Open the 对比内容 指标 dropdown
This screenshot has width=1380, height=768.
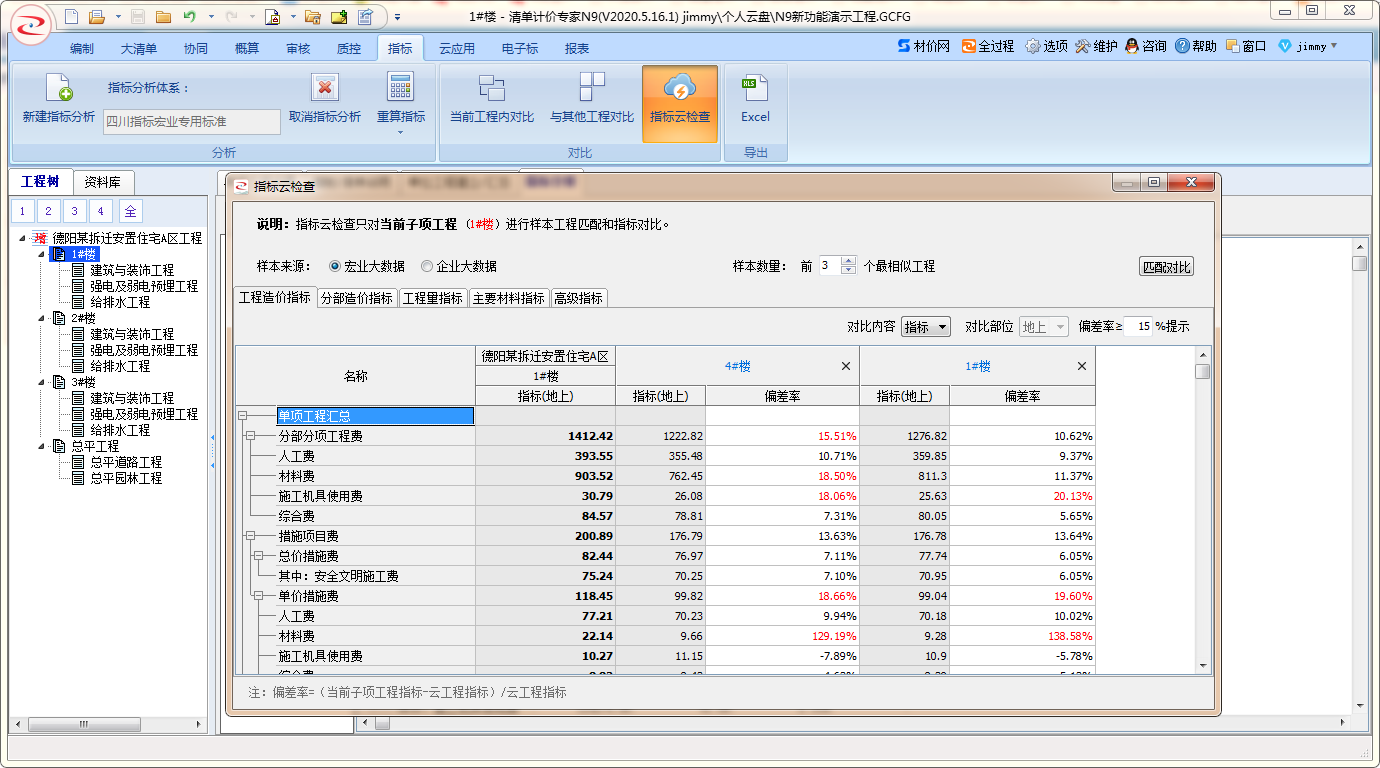(x=925, y=327)
